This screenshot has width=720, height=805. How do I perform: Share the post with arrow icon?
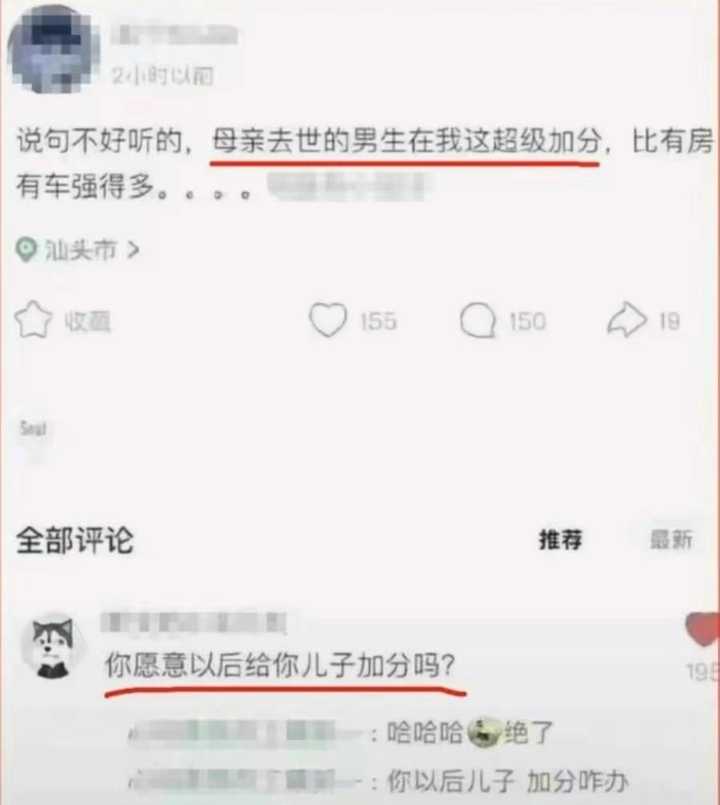point(627,320)
